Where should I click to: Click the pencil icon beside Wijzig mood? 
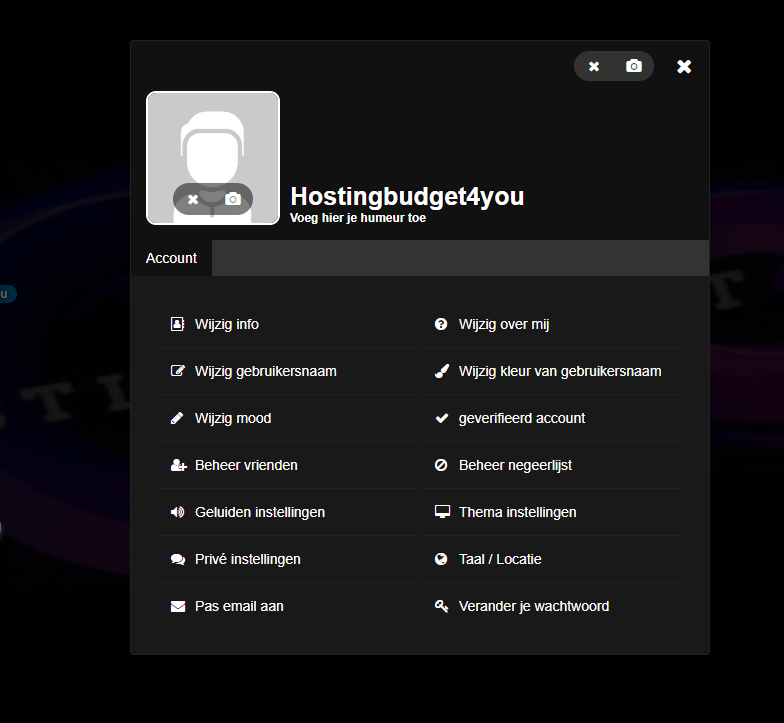tap(178, 418)
